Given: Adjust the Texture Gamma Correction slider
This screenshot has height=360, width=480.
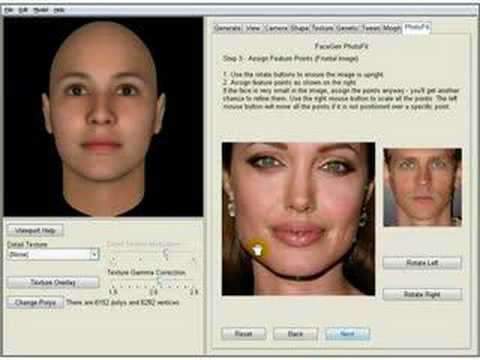Looking at the screenshot, I should coord(159,282).
